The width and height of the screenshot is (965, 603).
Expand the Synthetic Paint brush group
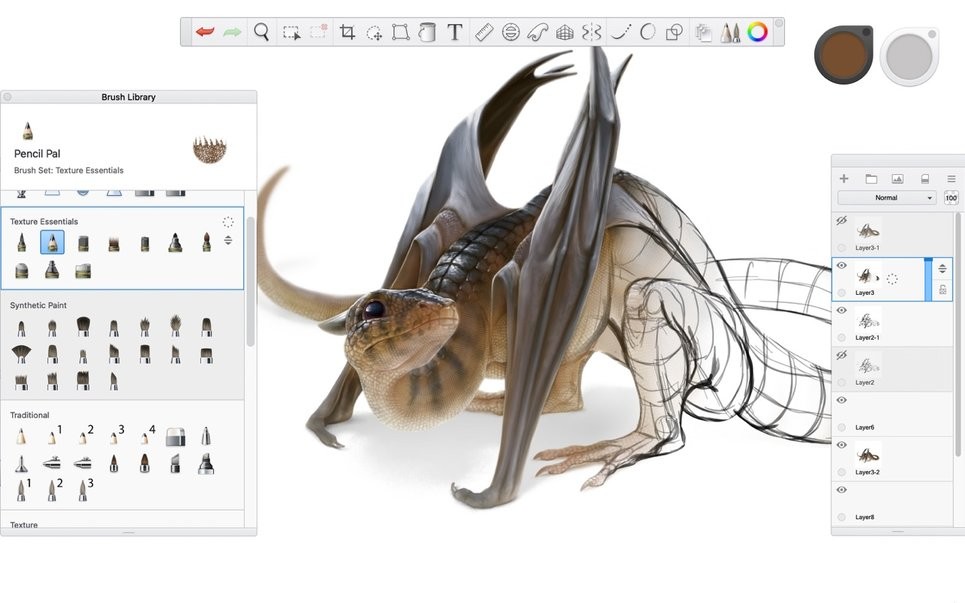(x=38, y=305)
